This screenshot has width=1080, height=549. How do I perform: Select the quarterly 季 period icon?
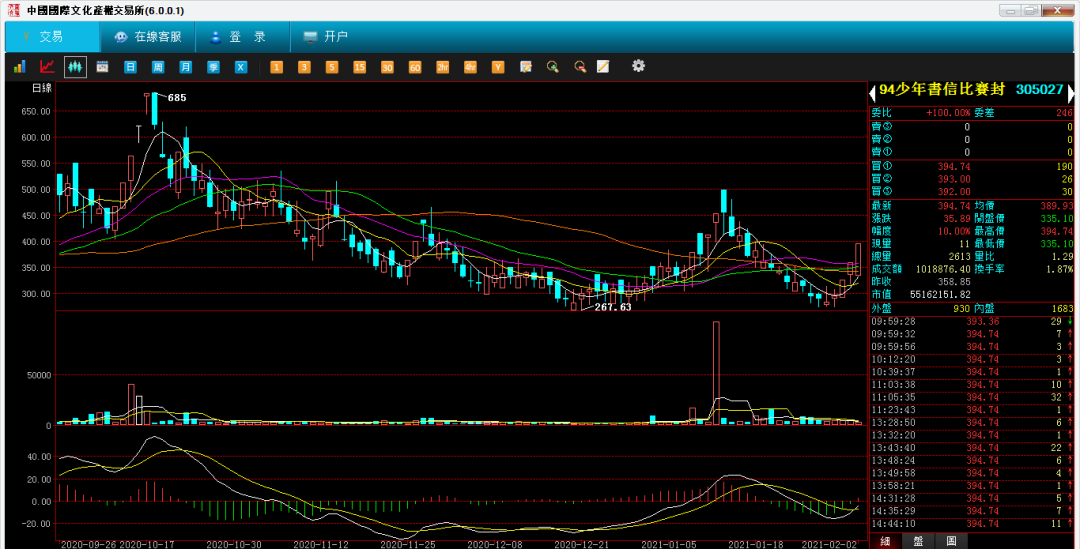[213, 67]
